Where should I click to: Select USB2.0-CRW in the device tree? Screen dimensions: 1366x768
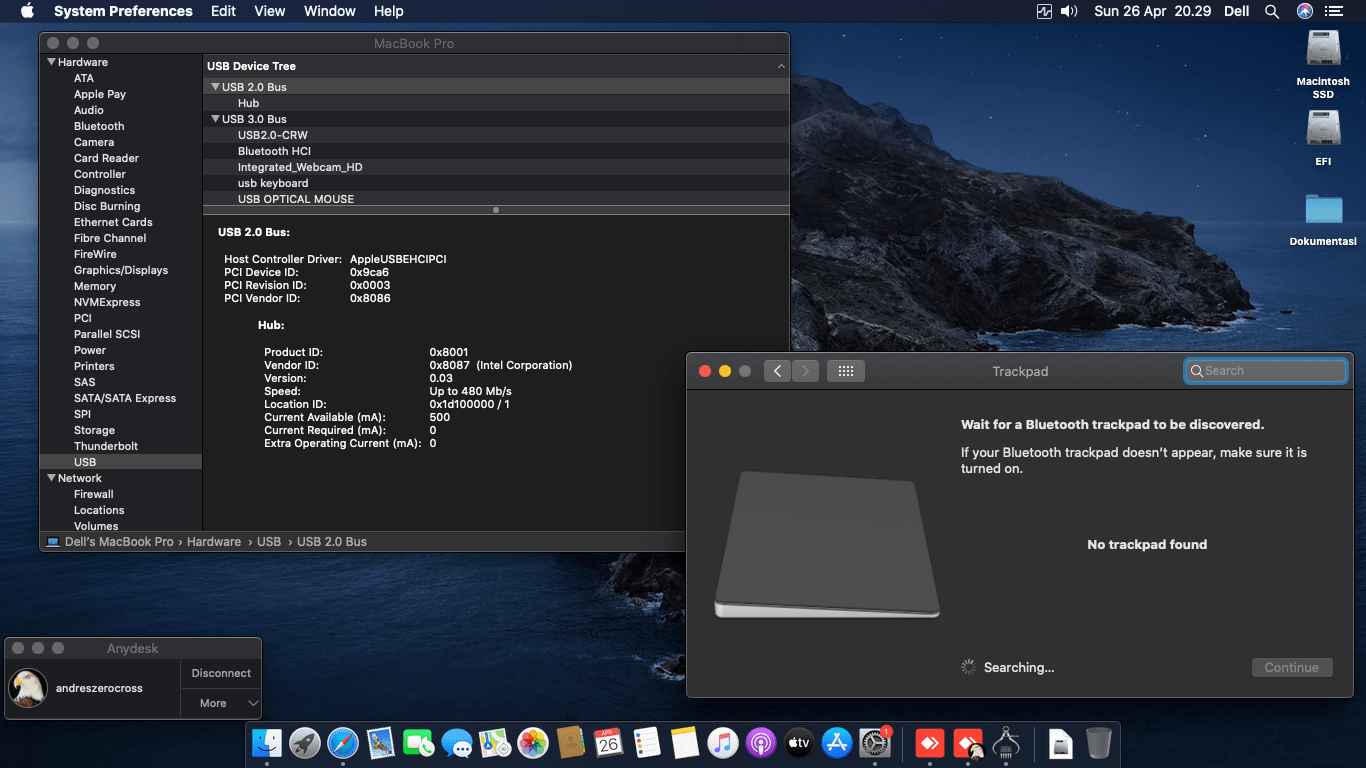click(x=496, y=135)
